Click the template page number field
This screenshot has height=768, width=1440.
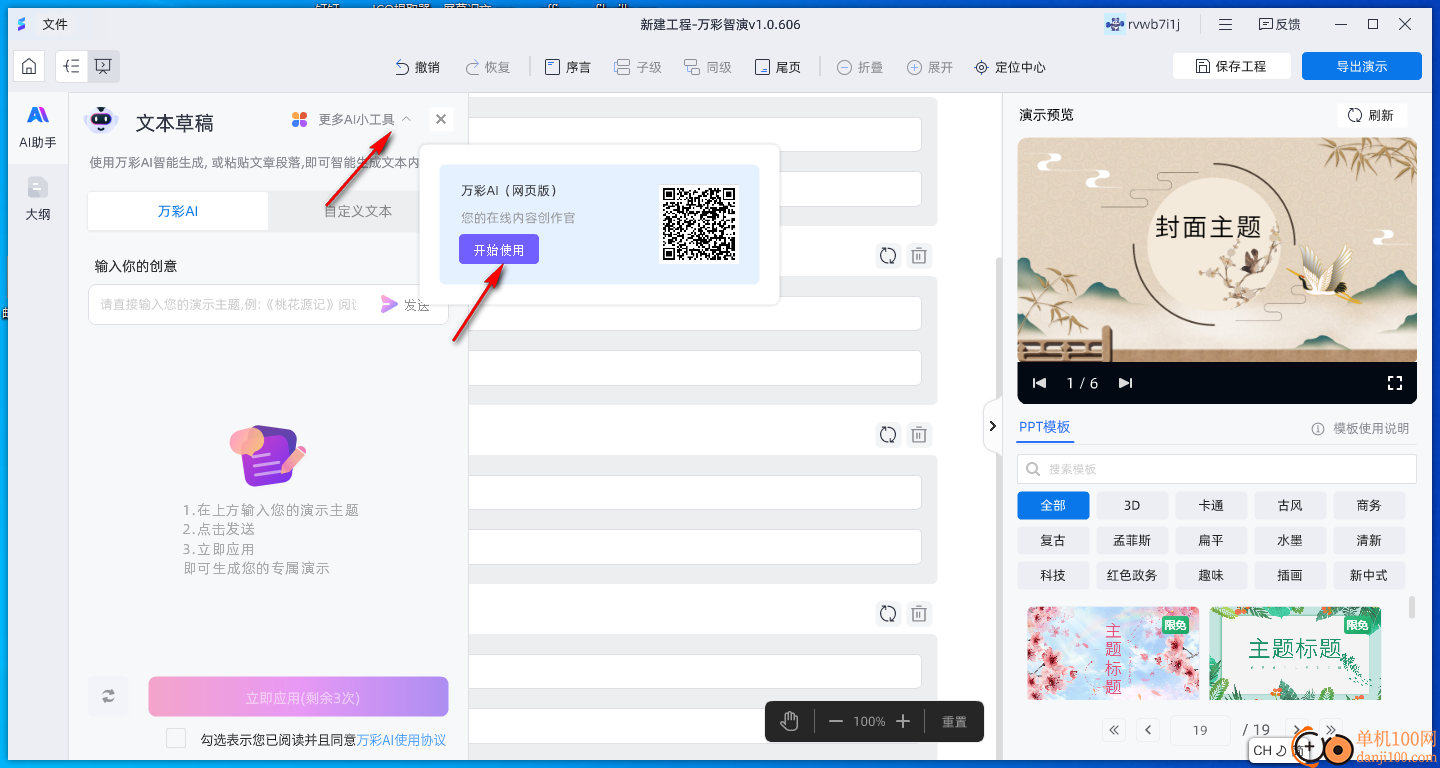(x=1200, y=730)
